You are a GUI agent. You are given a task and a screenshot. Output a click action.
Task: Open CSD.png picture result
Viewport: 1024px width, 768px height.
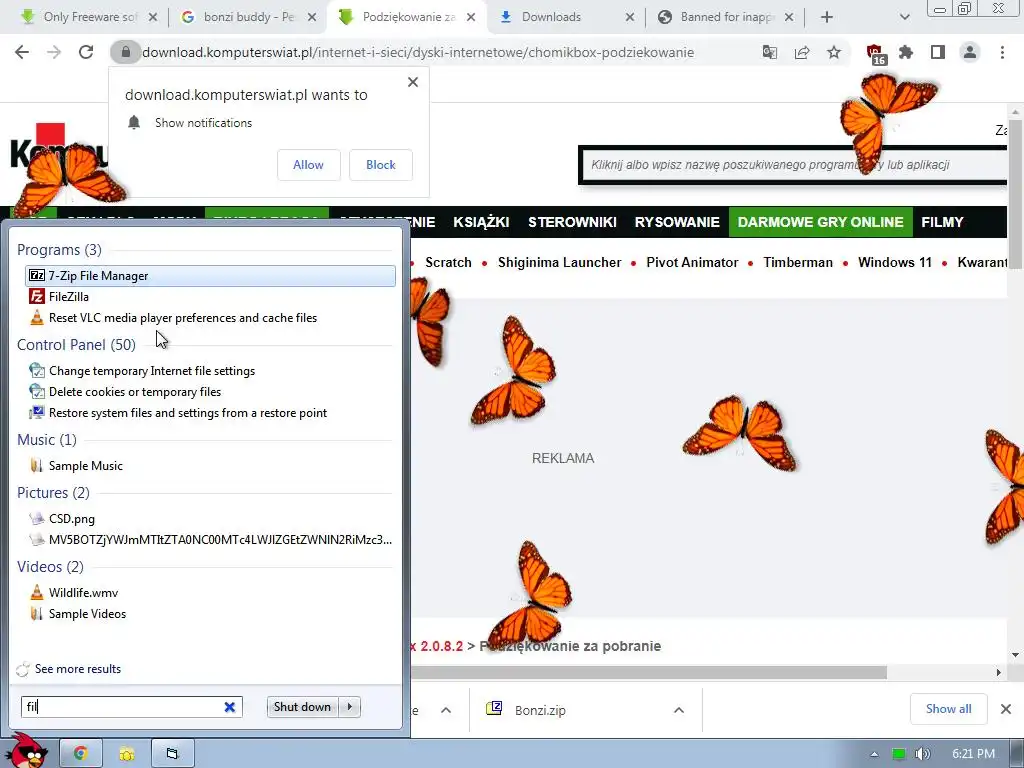(x=210, y=518)
